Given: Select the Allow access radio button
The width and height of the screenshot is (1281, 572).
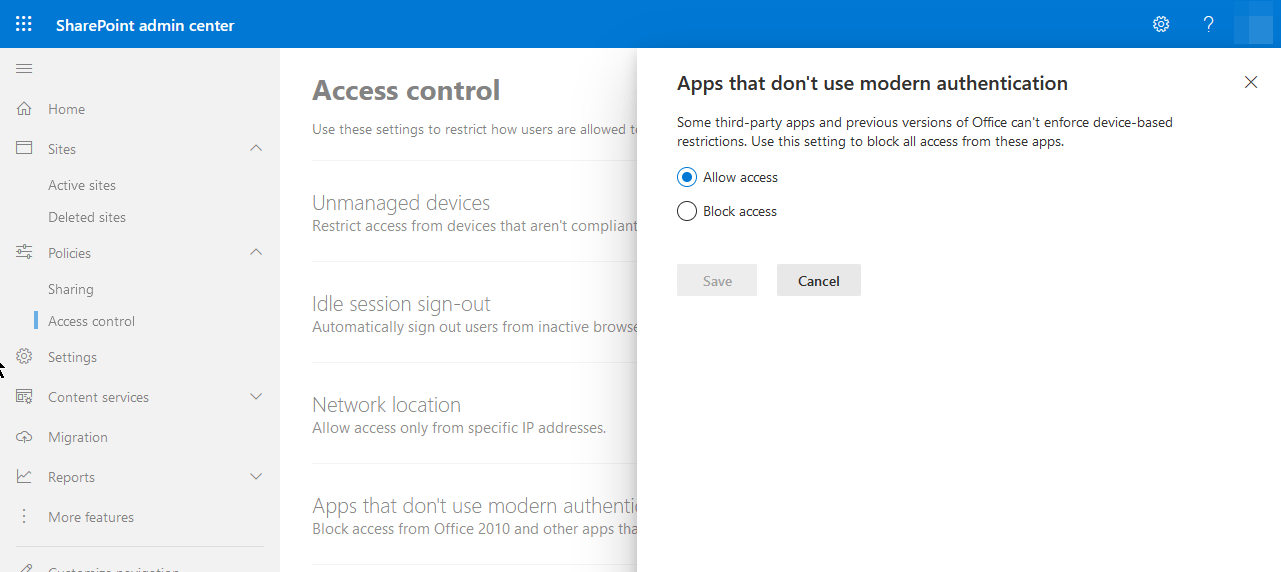Looking at the screenshot, I should coord(687,177).
